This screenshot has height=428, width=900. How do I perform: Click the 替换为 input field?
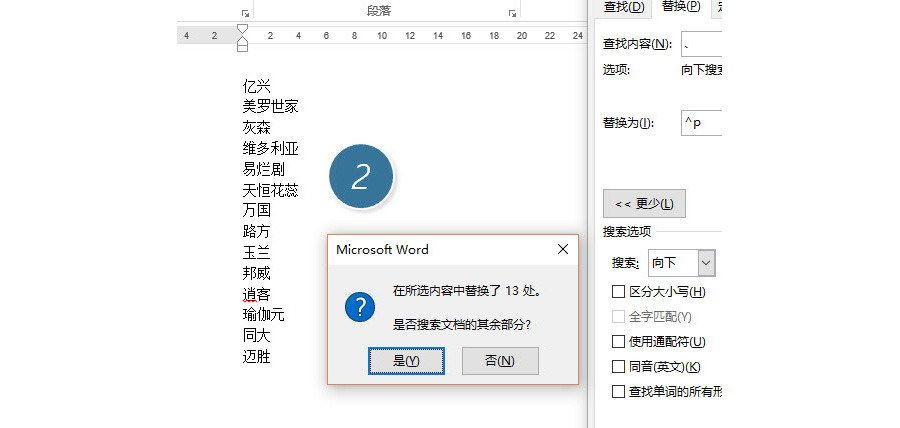click(x=701, y=123)
